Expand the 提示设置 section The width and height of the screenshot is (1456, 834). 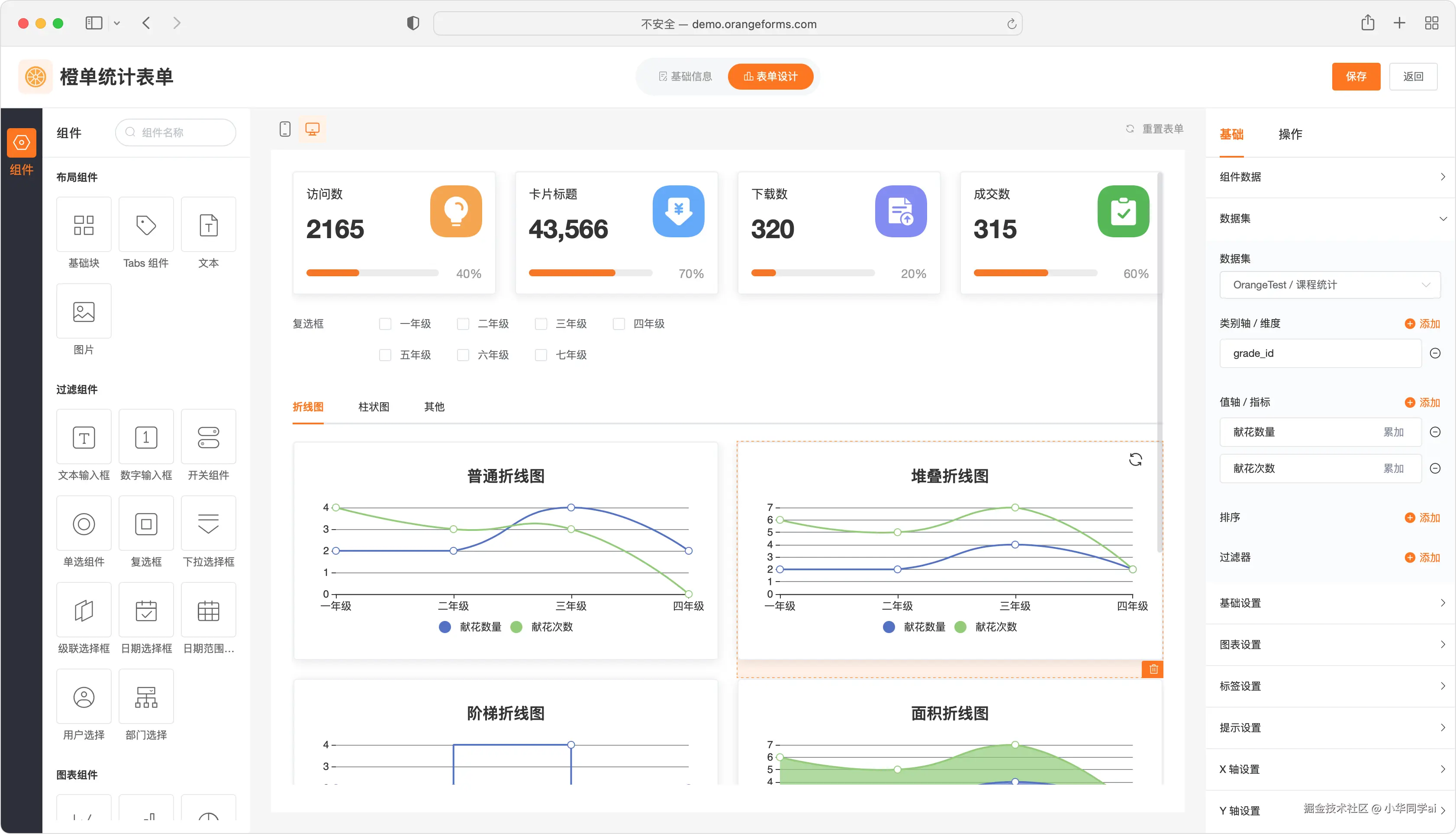1330,728
